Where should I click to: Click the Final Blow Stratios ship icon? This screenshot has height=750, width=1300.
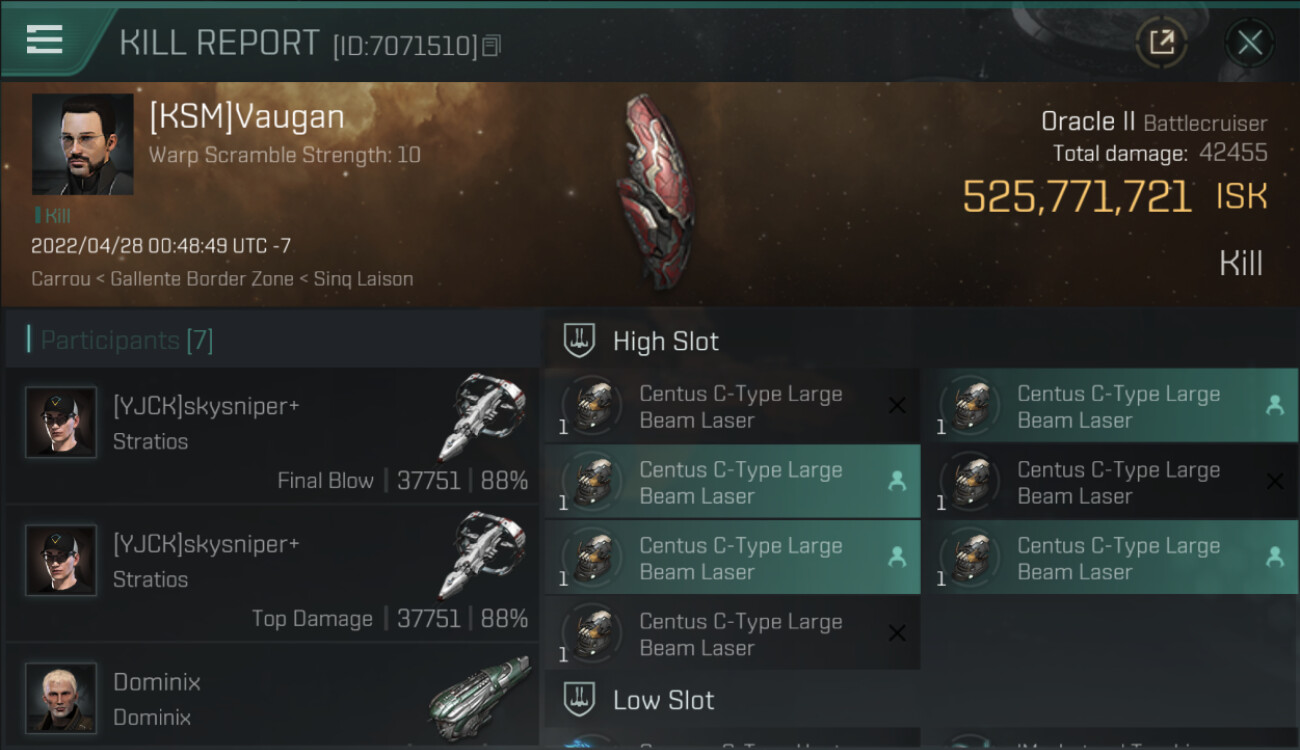click(482, 415)
